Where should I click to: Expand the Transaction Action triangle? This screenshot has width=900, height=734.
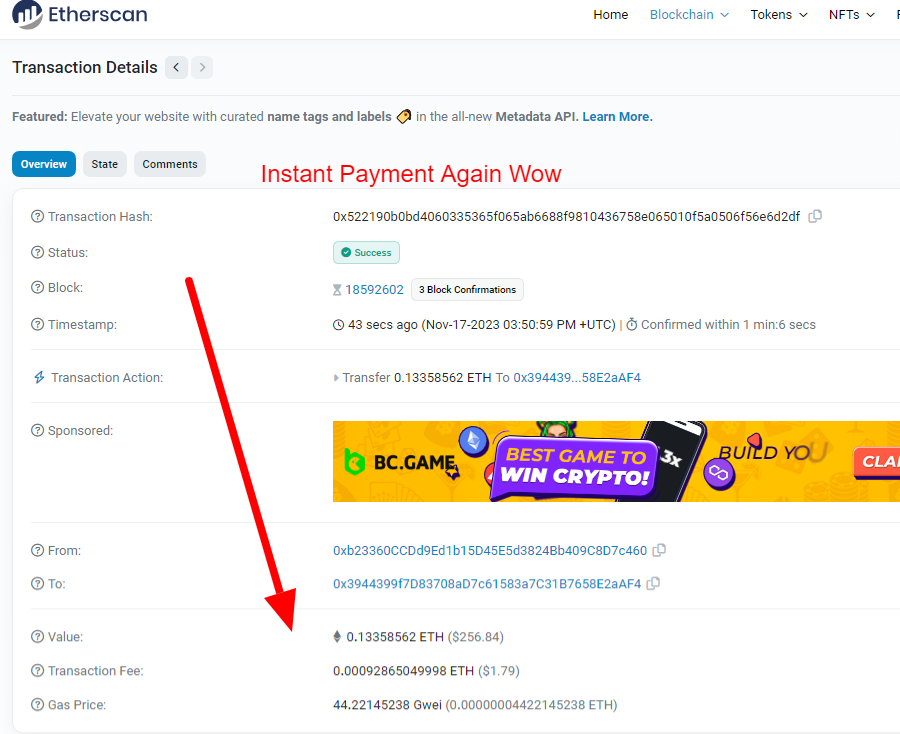click(x=336, y=378)
